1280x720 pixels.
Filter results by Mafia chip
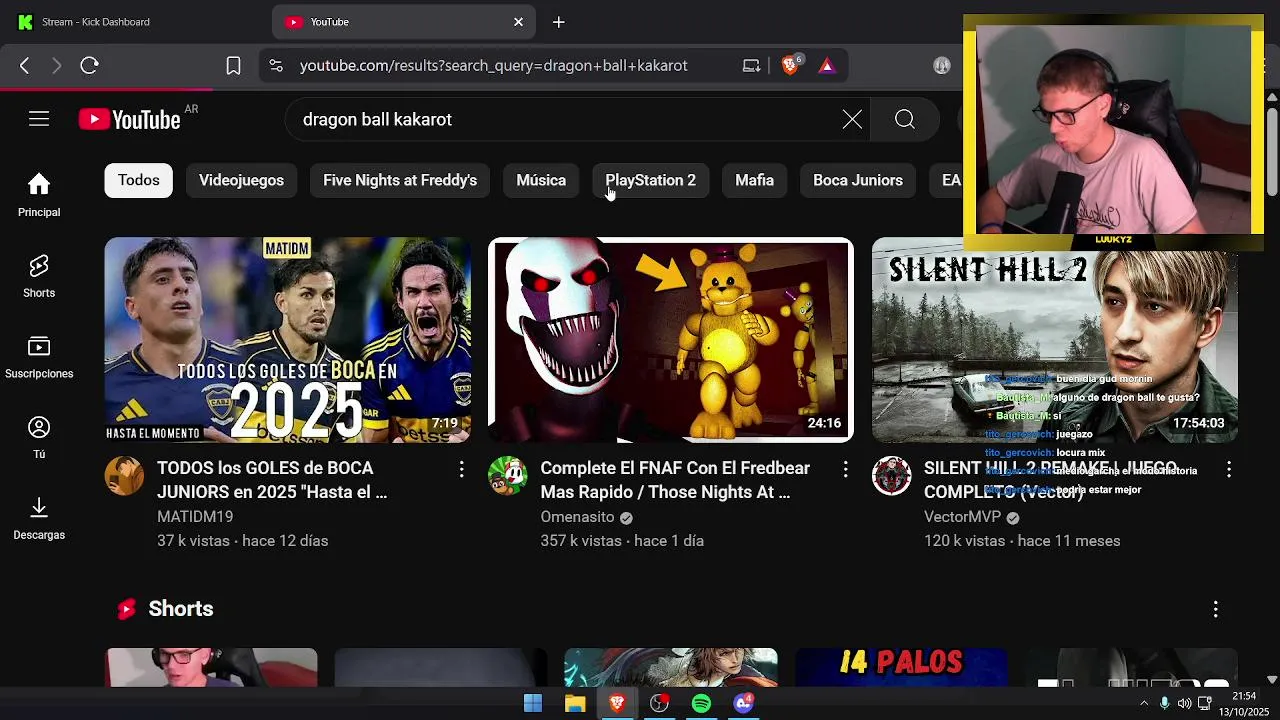click(x=754, y=180)
